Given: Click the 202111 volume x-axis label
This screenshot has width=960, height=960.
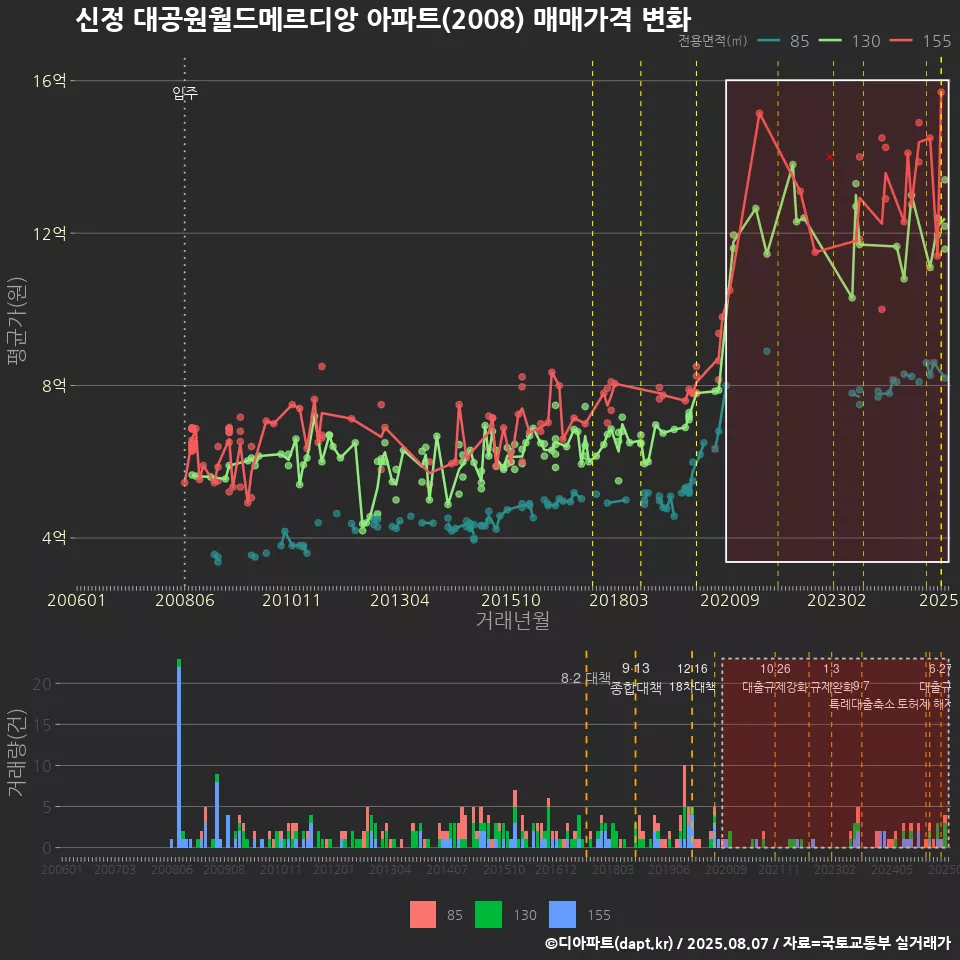Looking at the screenshot, I should pyautogui.click(x=779, y=869).
